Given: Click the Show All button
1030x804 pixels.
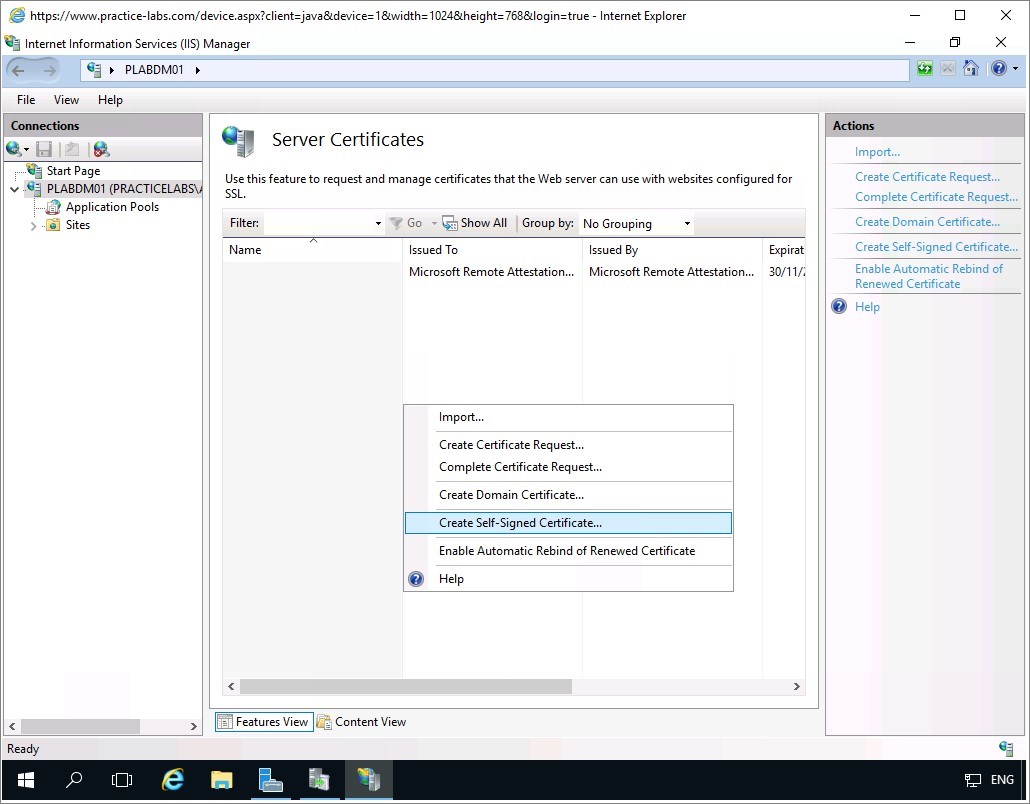Looking at the screenshot, I should pyautogui.click(x=475, y=223).
